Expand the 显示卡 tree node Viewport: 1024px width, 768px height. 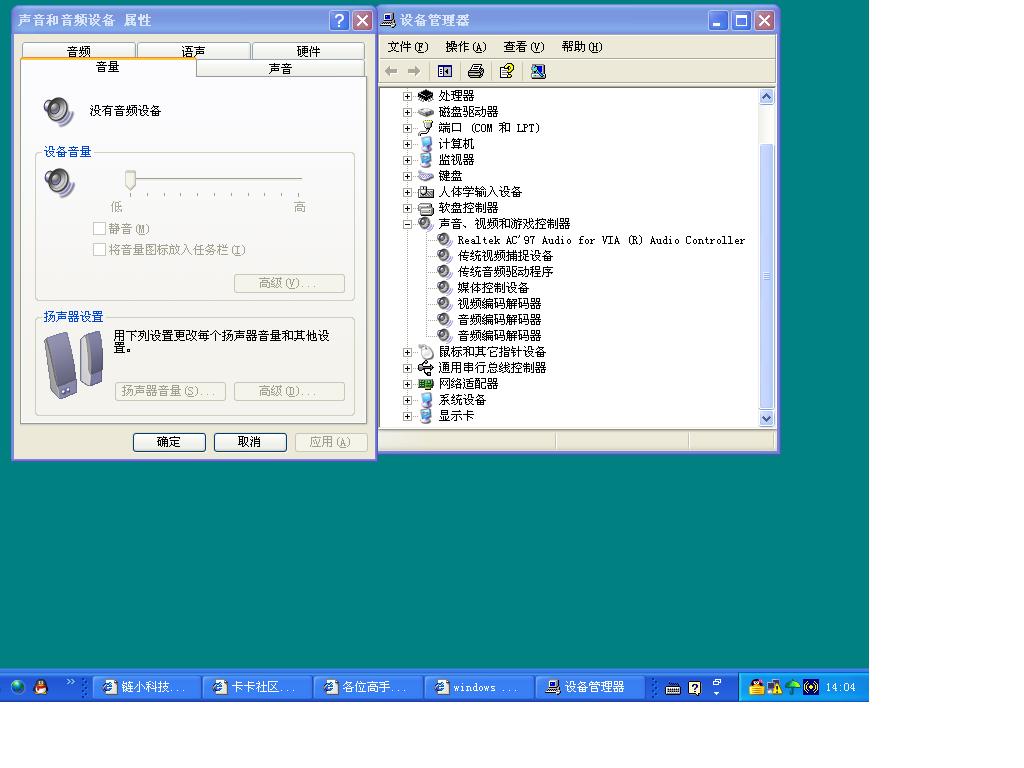pos(407,416)
